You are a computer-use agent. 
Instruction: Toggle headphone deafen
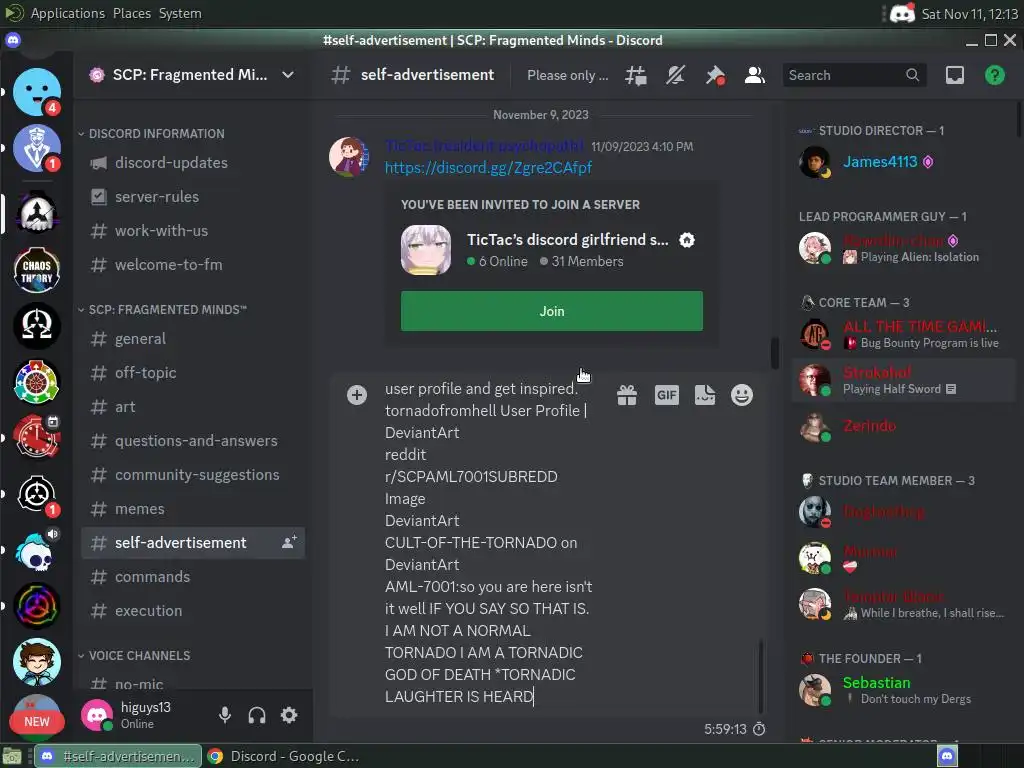click(x=257, y=715)
